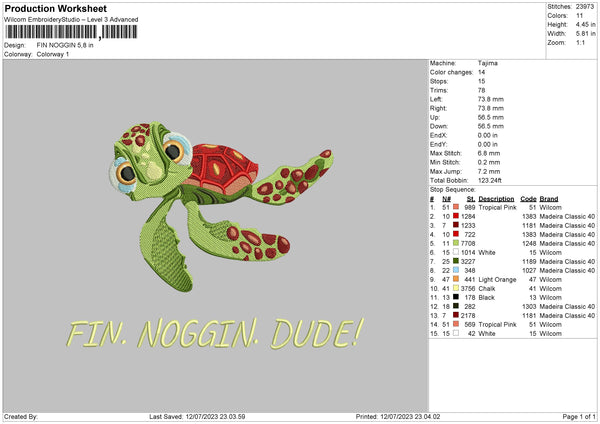This screenshot has width=600, height=424.
Task: Click thread code 1027 in row 8
Action: [x=529, y=271]
